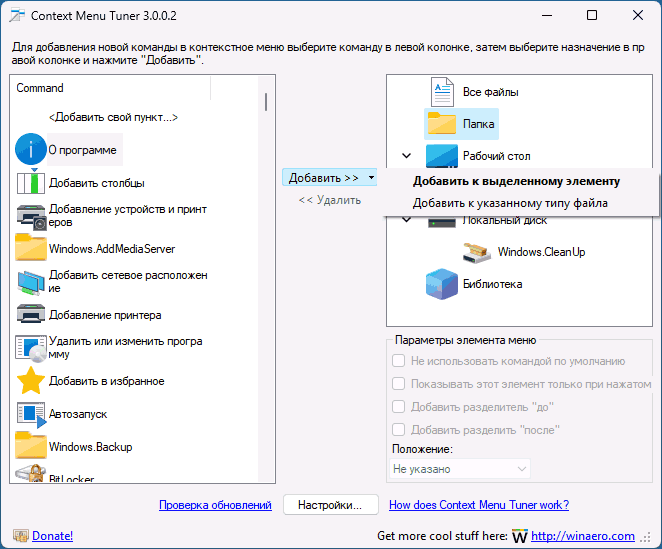Screen dimensions: 662x549
Task: Open the Проверка обновлений link
Action: pos(215,505)
